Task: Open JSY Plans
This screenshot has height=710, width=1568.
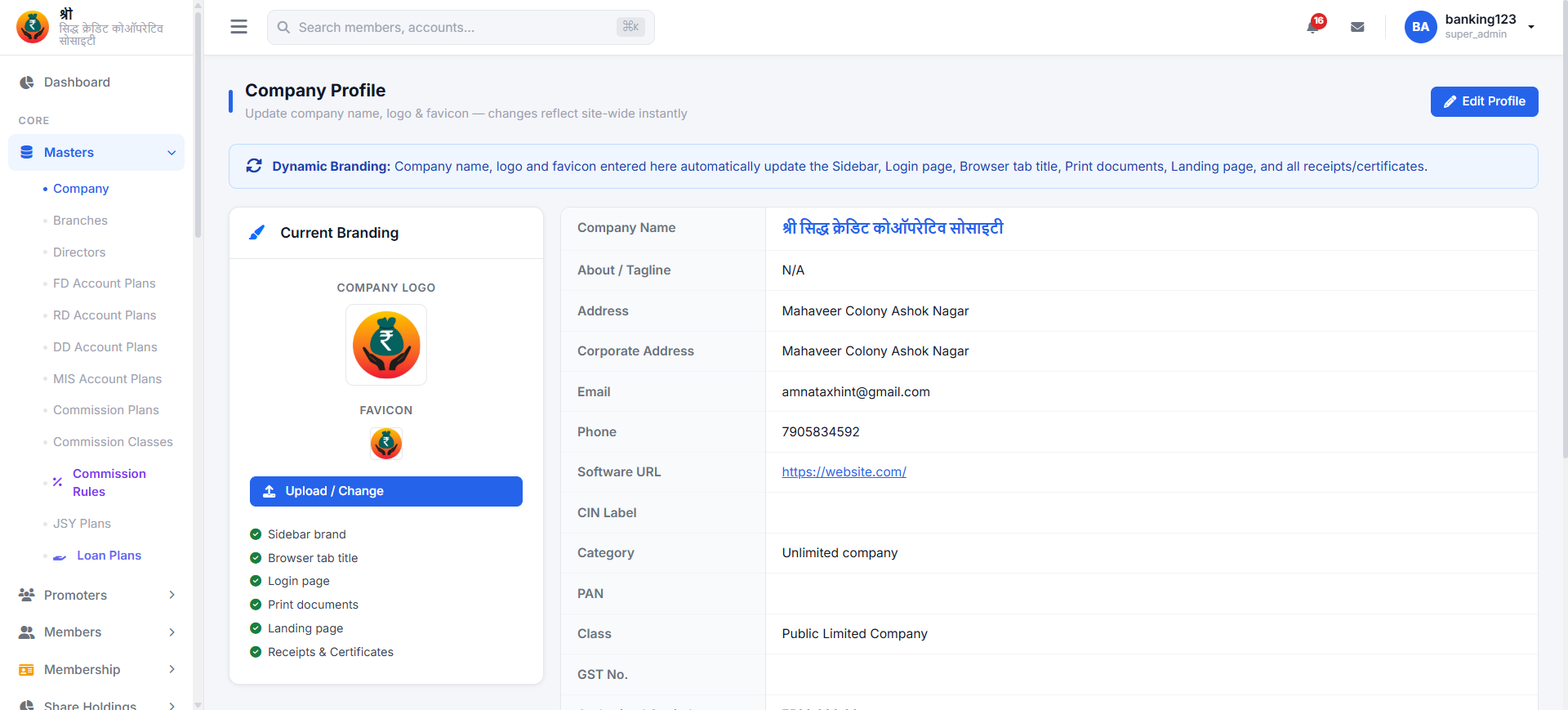Action: pyautogui.click(x=82, y=524)
